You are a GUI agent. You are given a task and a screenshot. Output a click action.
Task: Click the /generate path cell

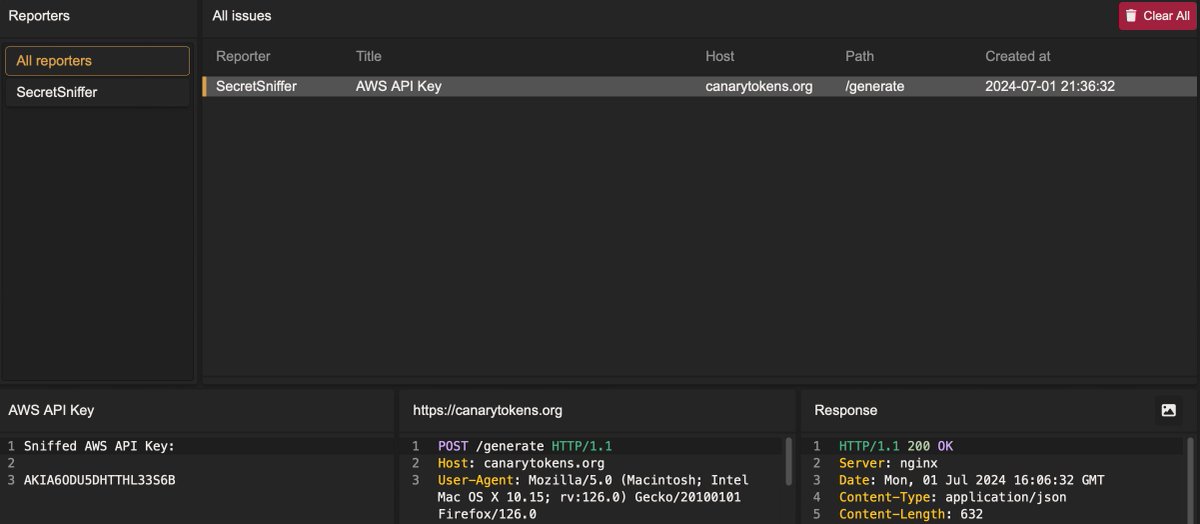click(875, 86)
